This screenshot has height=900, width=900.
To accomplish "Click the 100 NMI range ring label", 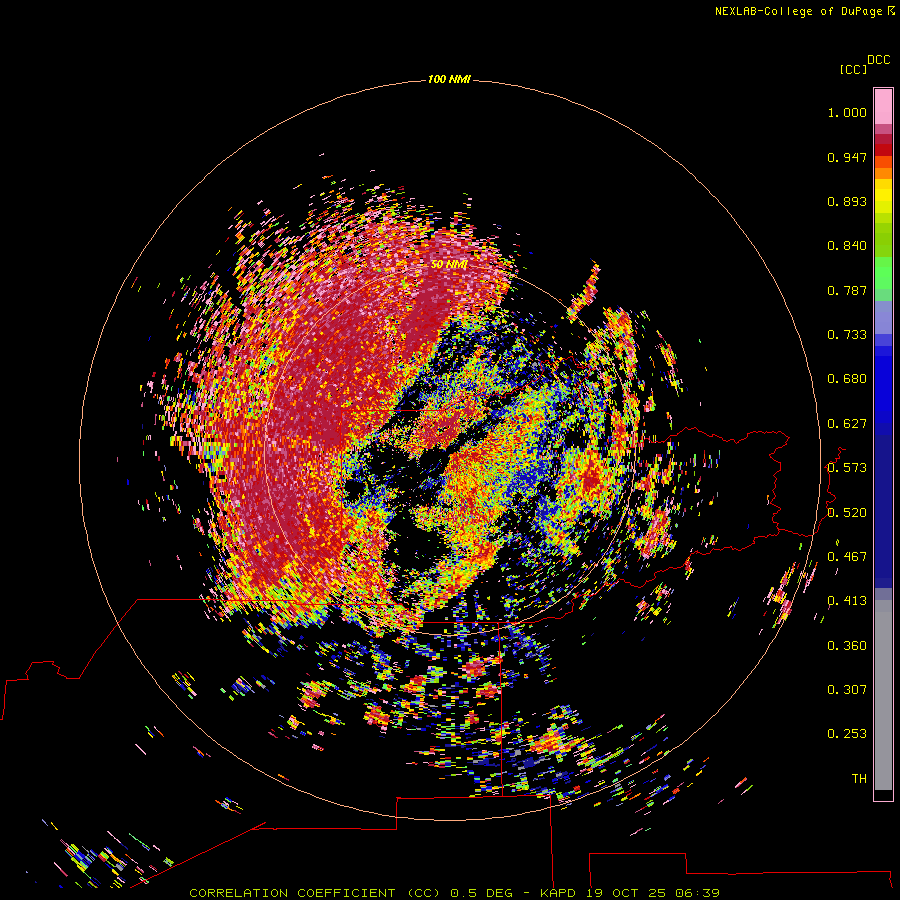I will [449, 79].
